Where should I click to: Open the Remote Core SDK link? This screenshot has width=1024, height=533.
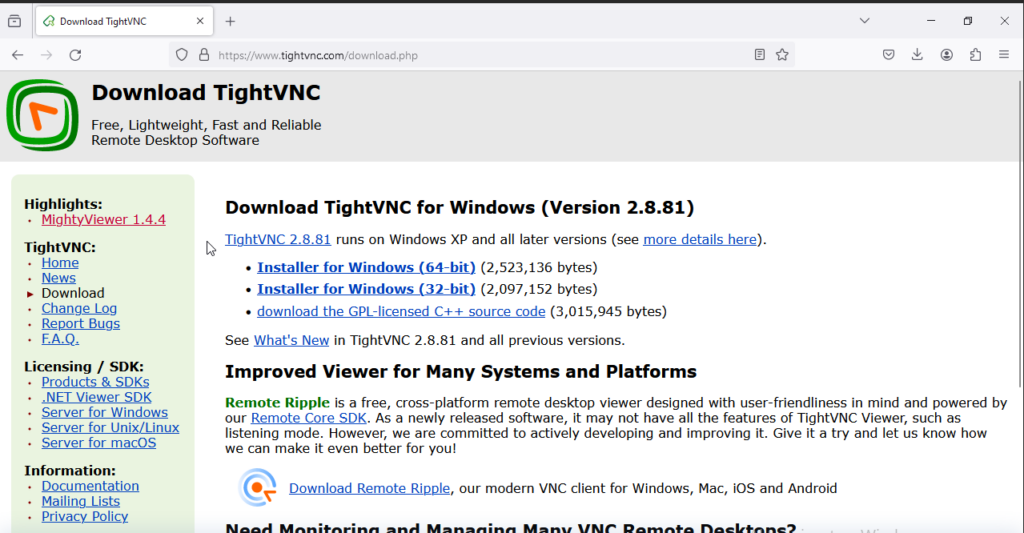(x=308, y=417)
